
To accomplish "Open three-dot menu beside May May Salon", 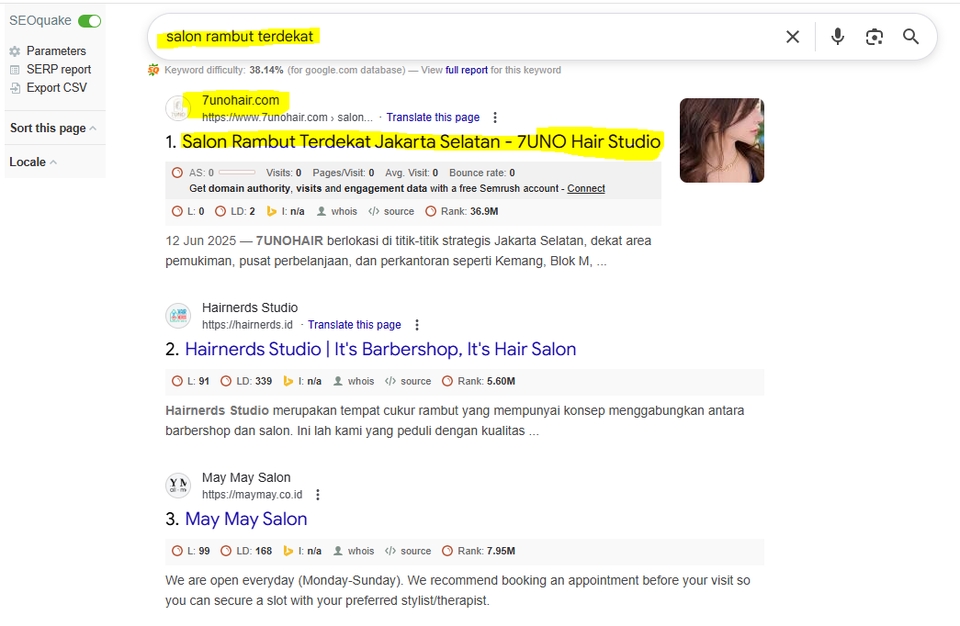I will pos(318,495).
